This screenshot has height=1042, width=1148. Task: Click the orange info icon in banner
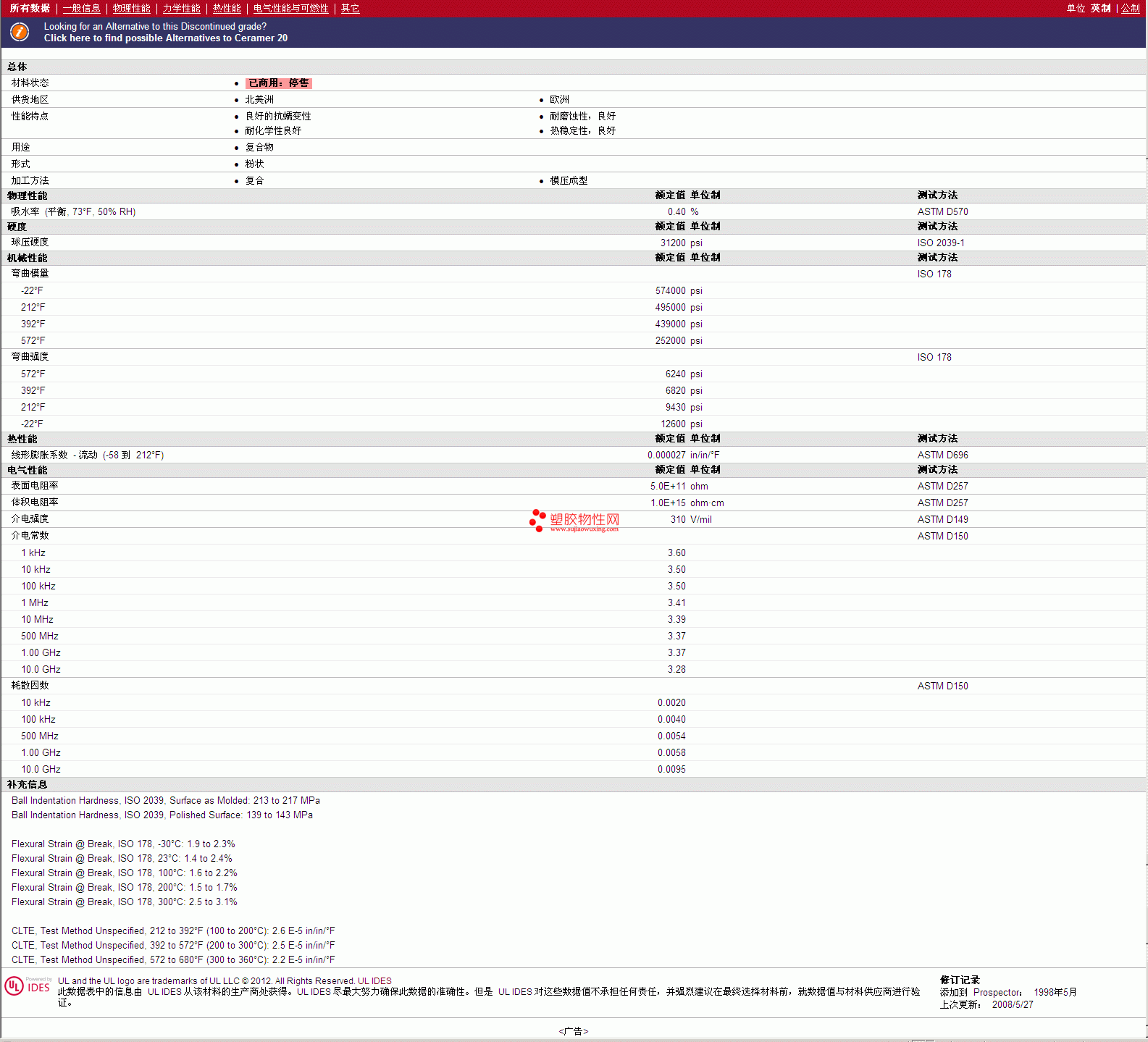click(x=20, y=32)
